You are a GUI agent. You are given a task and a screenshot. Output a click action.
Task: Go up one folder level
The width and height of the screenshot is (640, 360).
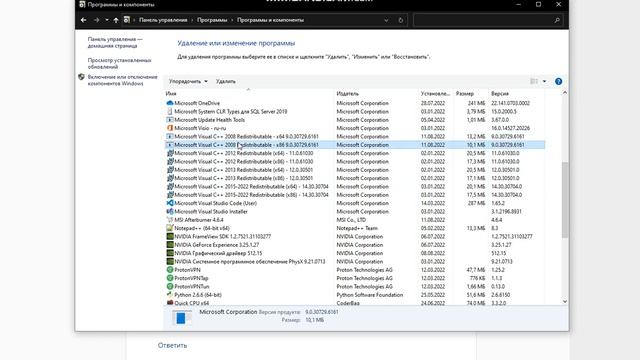pos(116,20)
